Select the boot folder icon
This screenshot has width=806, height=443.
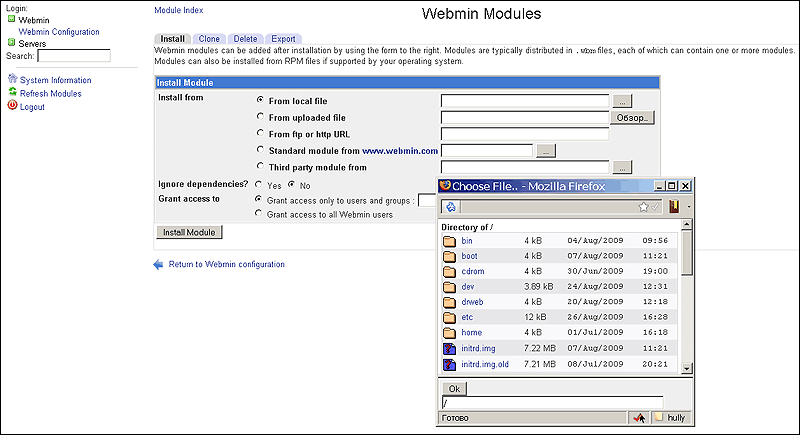click(x=449, y=256)
